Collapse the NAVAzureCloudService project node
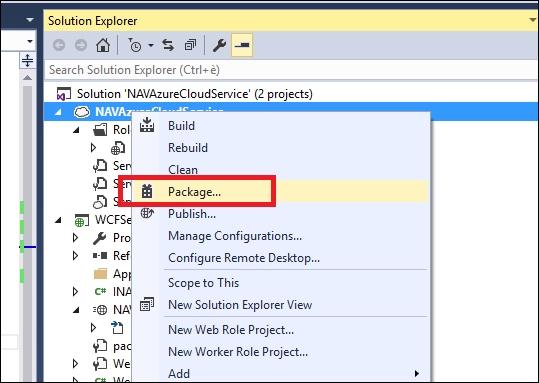The image size is (539, 383). pos(58,112)
